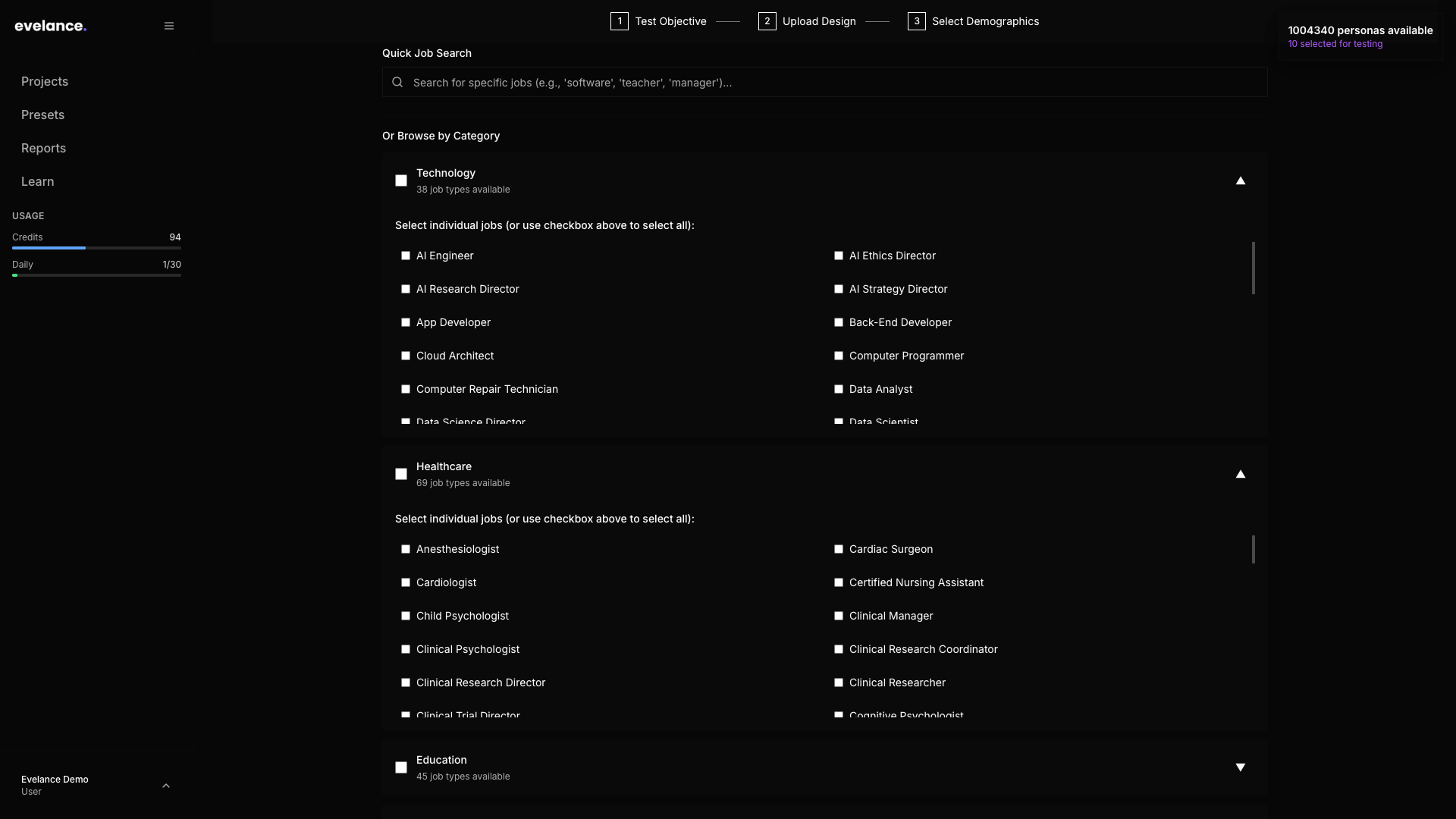The width and height of the screenshot is (1456, 819).
Task: Click the step 2 Upload Design badge
Action: pyautogui.click(x=767, y=21)
